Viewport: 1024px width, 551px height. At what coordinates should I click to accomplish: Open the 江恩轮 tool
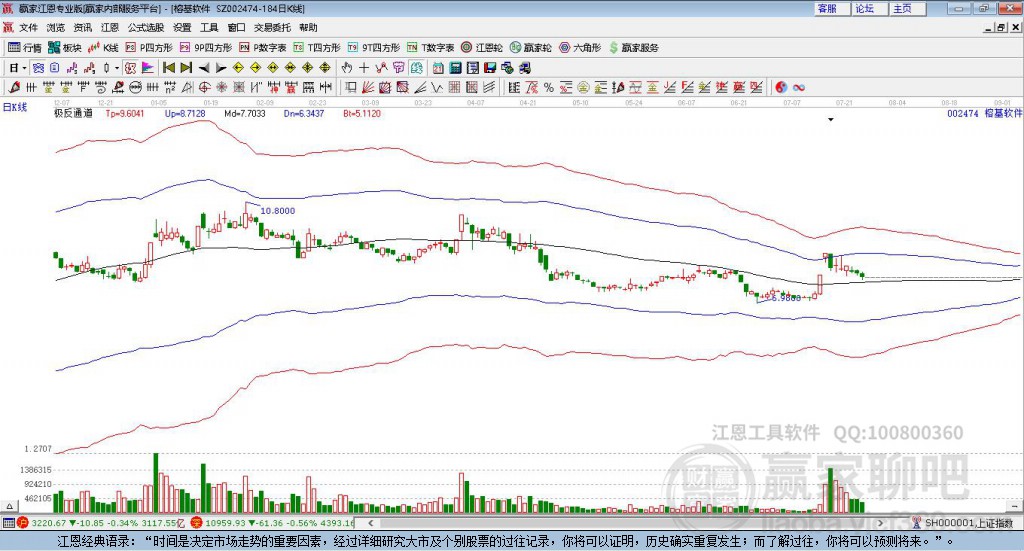click(482, 48)
